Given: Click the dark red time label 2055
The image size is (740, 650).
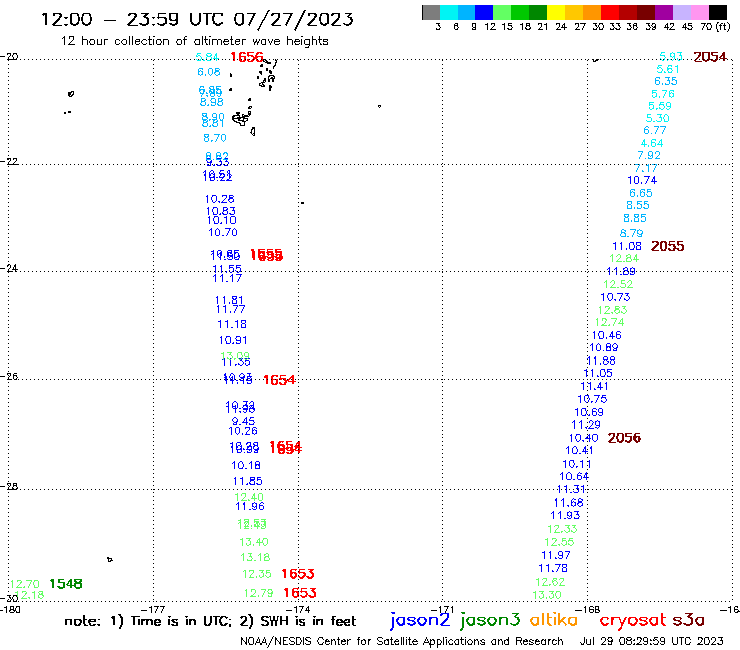Looking at the screenshot, I should [667, 246].
